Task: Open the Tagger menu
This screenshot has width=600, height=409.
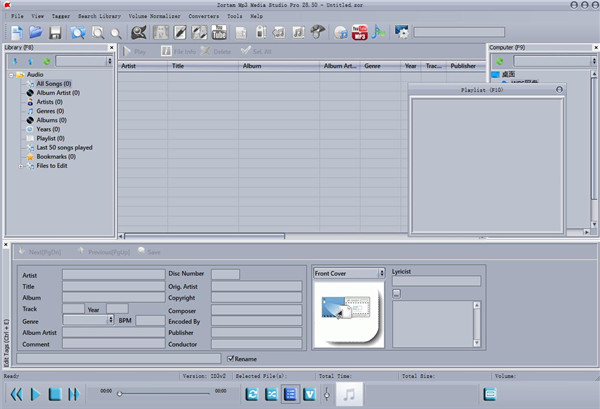Action: [60, 17]
